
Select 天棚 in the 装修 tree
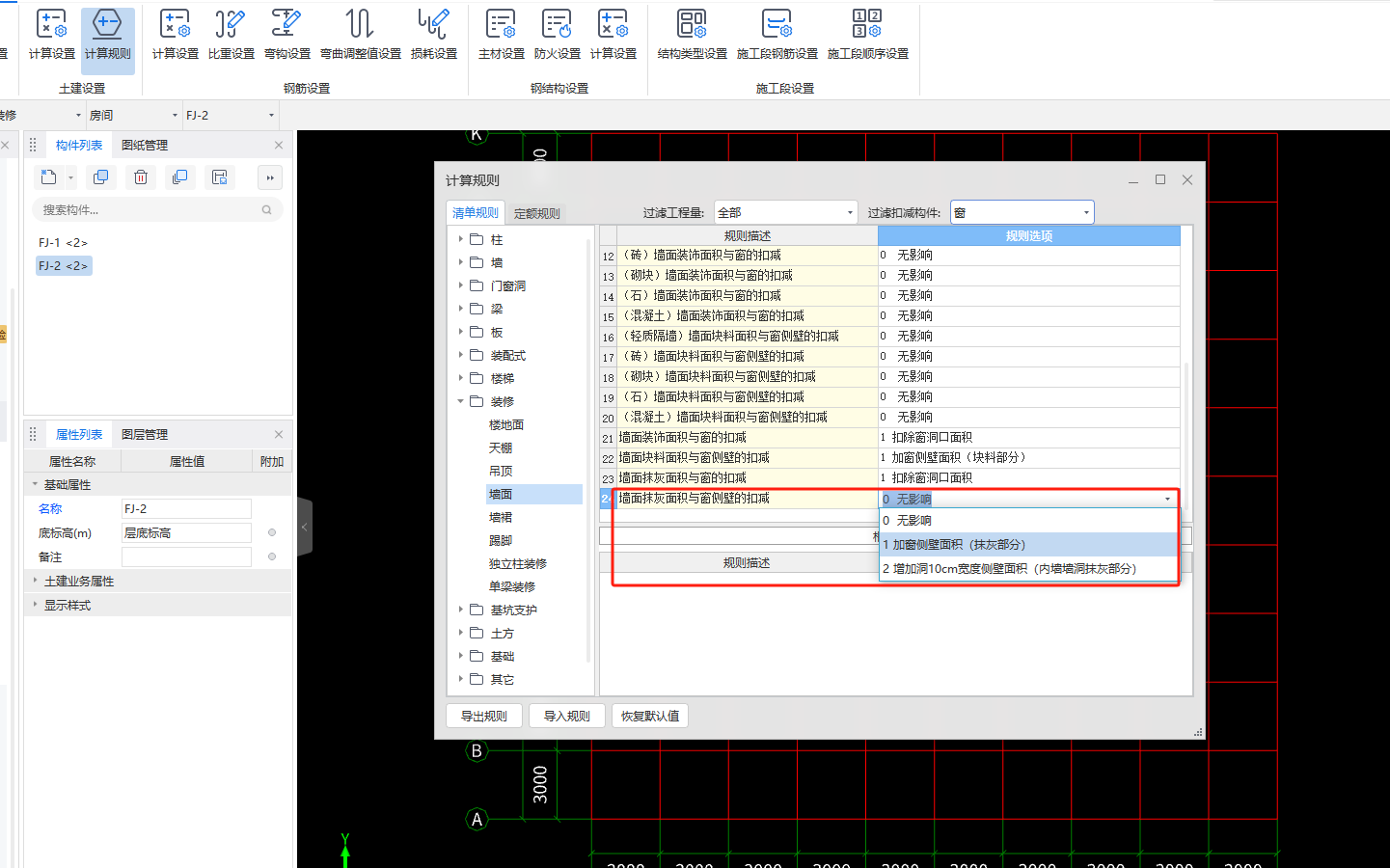(x=501, y=448)
